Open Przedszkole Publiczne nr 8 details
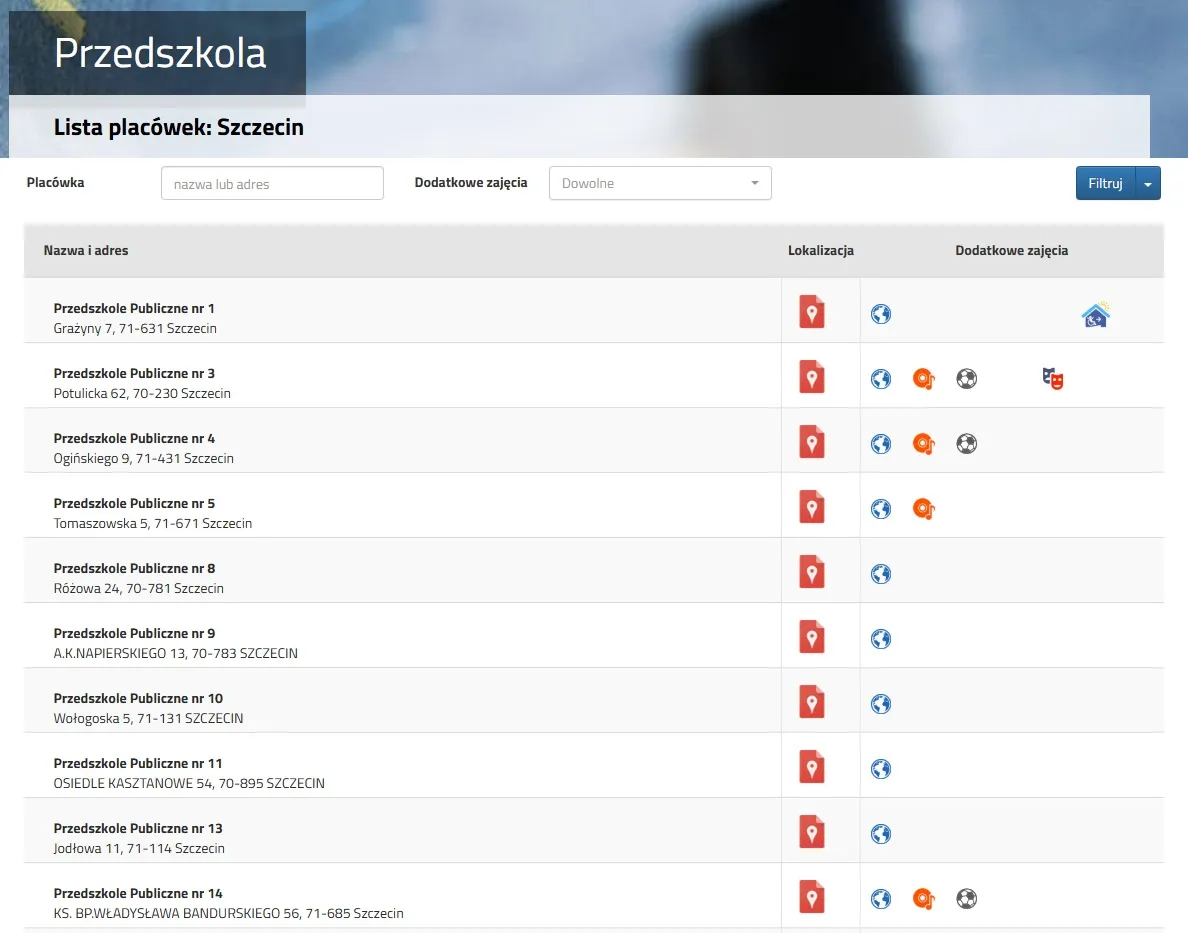 [x=134, y=568]
